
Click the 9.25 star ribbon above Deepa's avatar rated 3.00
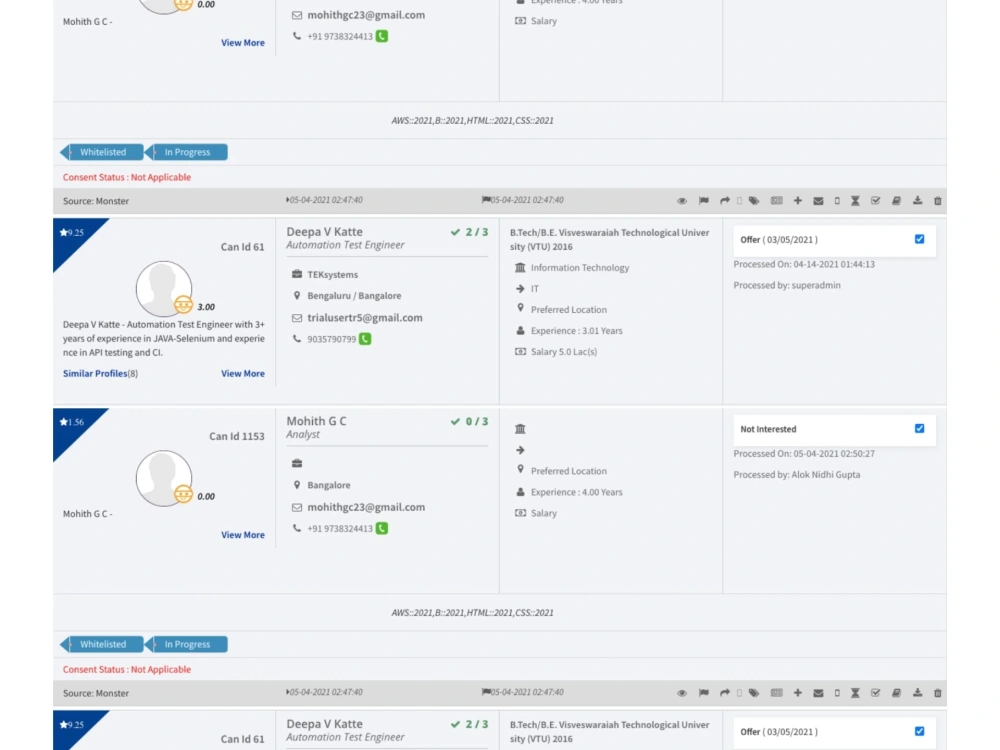72,233
